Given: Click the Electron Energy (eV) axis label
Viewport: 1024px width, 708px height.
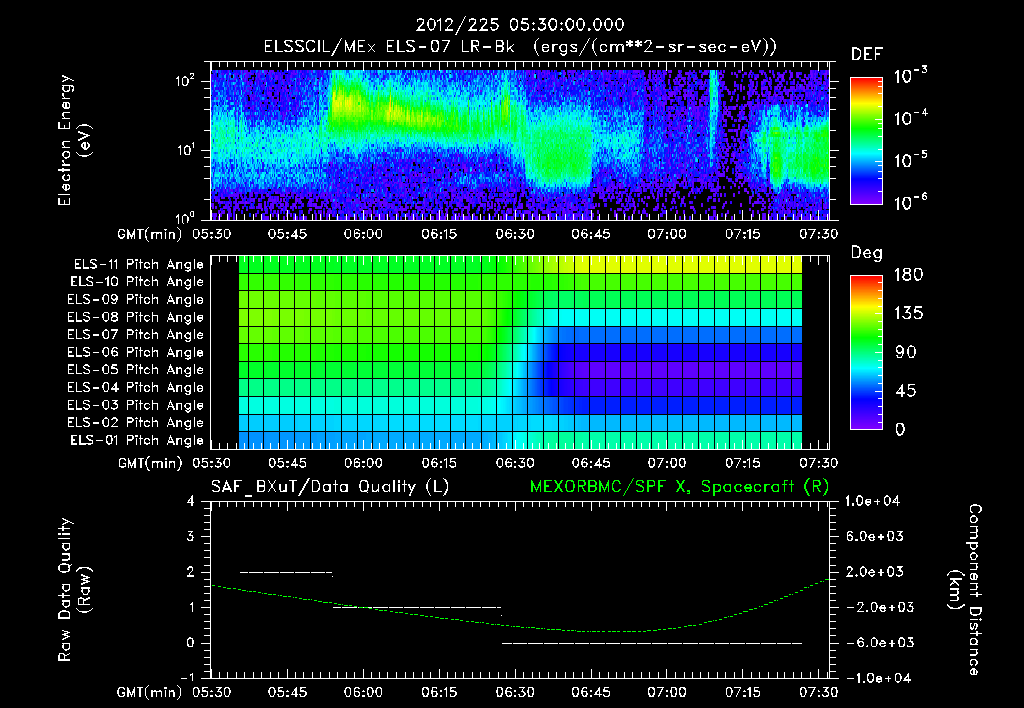Looking at the screenshot, I should (x=73, y=140).
